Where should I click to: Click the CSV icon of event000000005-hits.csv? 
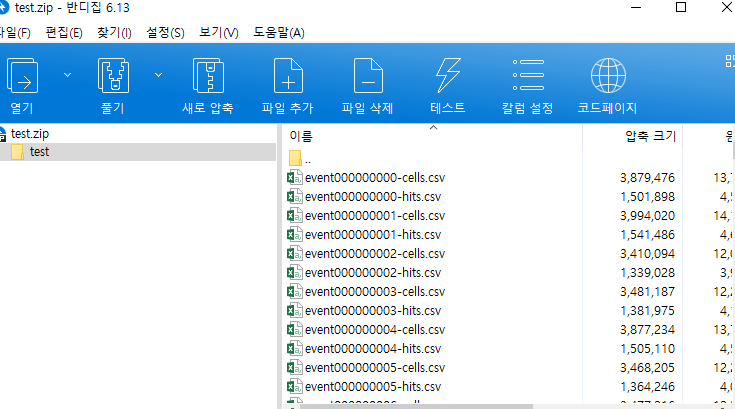tap(294, 386)
